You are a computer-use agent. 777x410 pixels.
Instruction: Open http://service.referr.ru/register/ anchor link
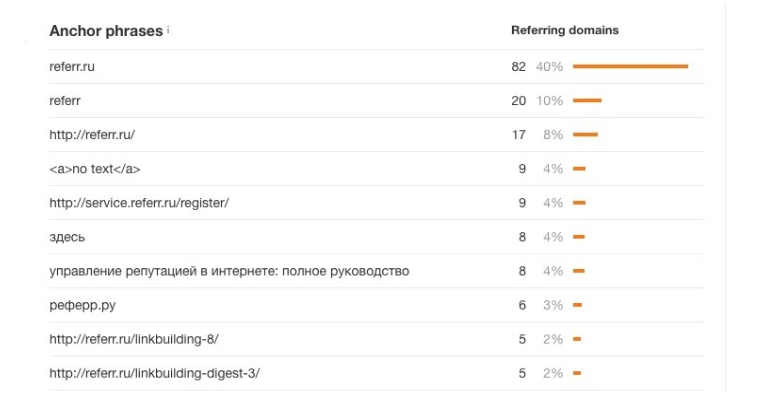[139, 203]
